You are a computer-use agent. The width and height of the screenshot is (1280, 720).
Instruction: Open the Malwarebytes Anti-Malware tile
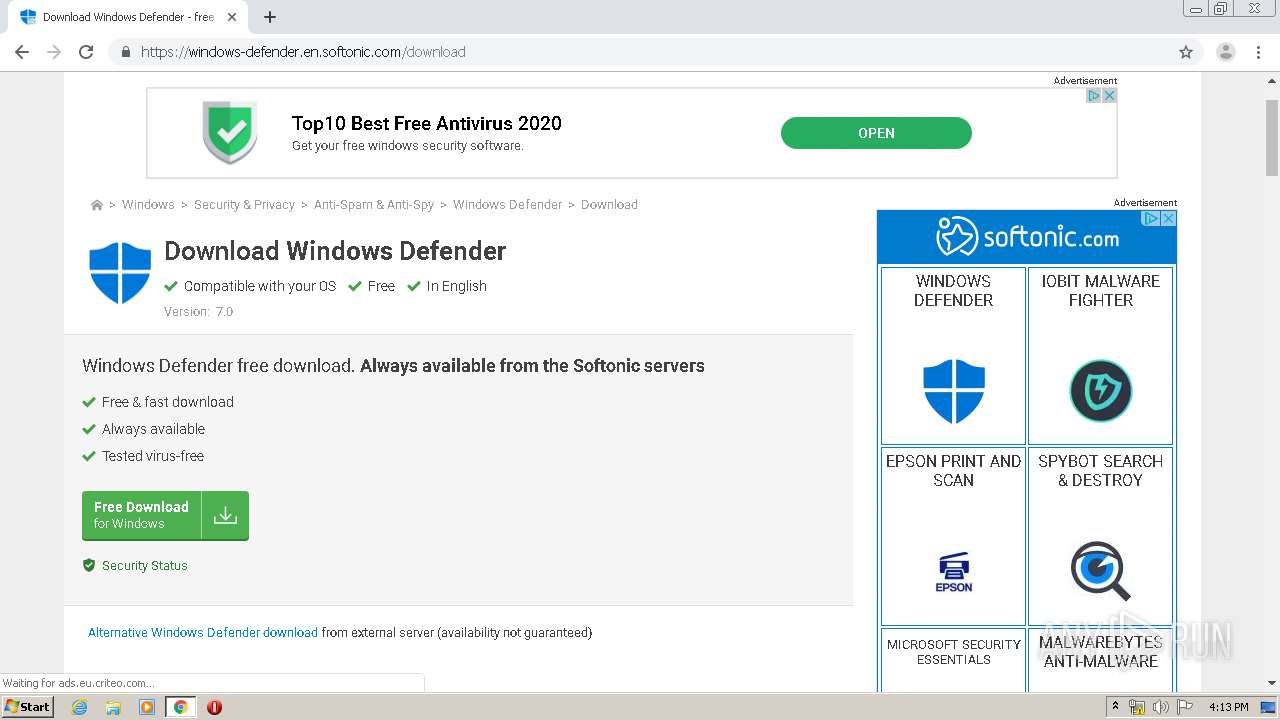[1100, 660]
